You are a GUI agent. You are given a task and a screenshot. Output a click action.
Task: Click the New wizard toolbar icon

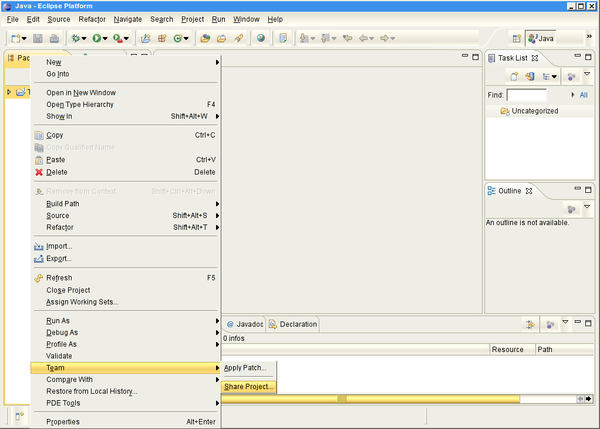[16, 38]
